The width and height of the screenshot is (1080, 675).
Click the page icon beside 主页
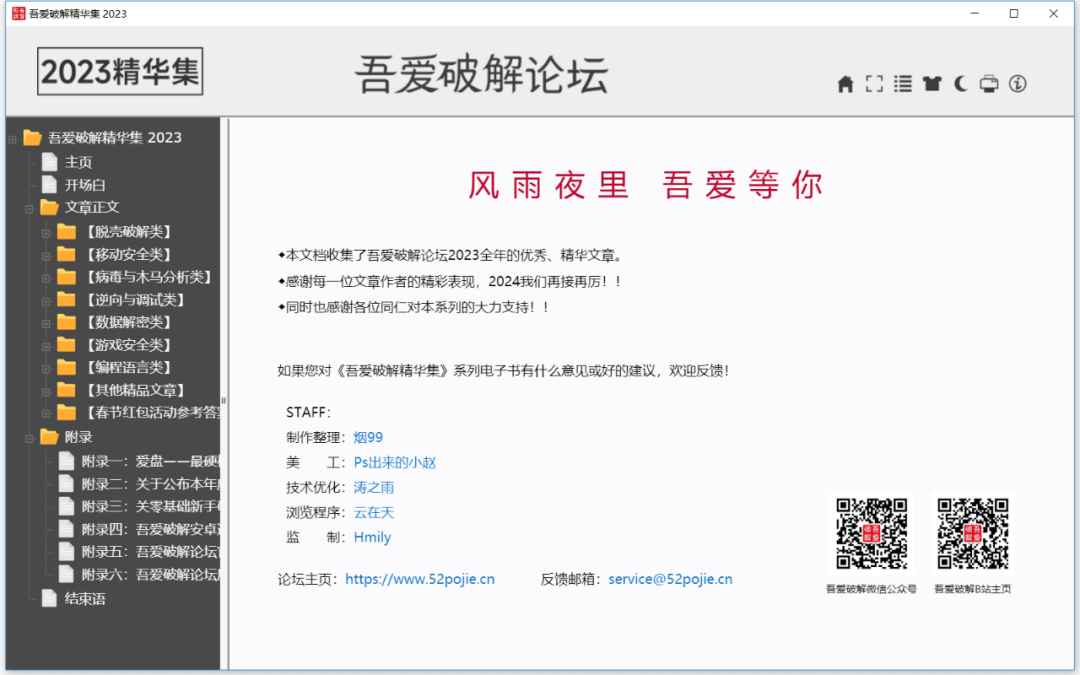[49, 162]
